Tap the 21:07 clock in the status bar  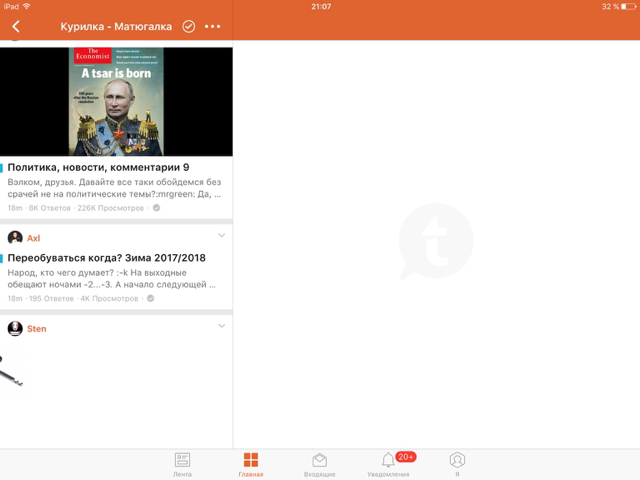coord(321,7)
